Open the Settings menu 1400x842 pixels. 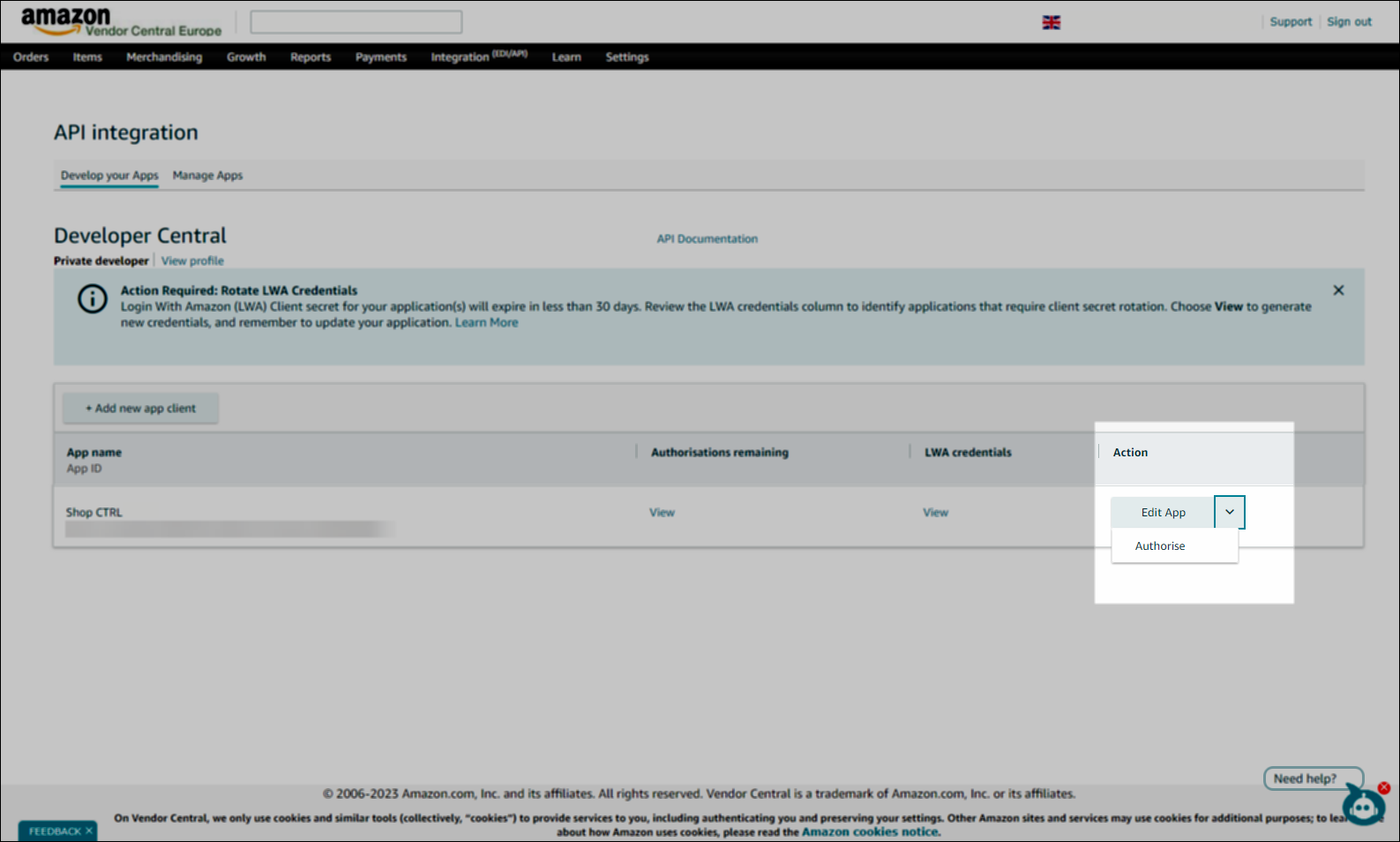click(627, 56)
